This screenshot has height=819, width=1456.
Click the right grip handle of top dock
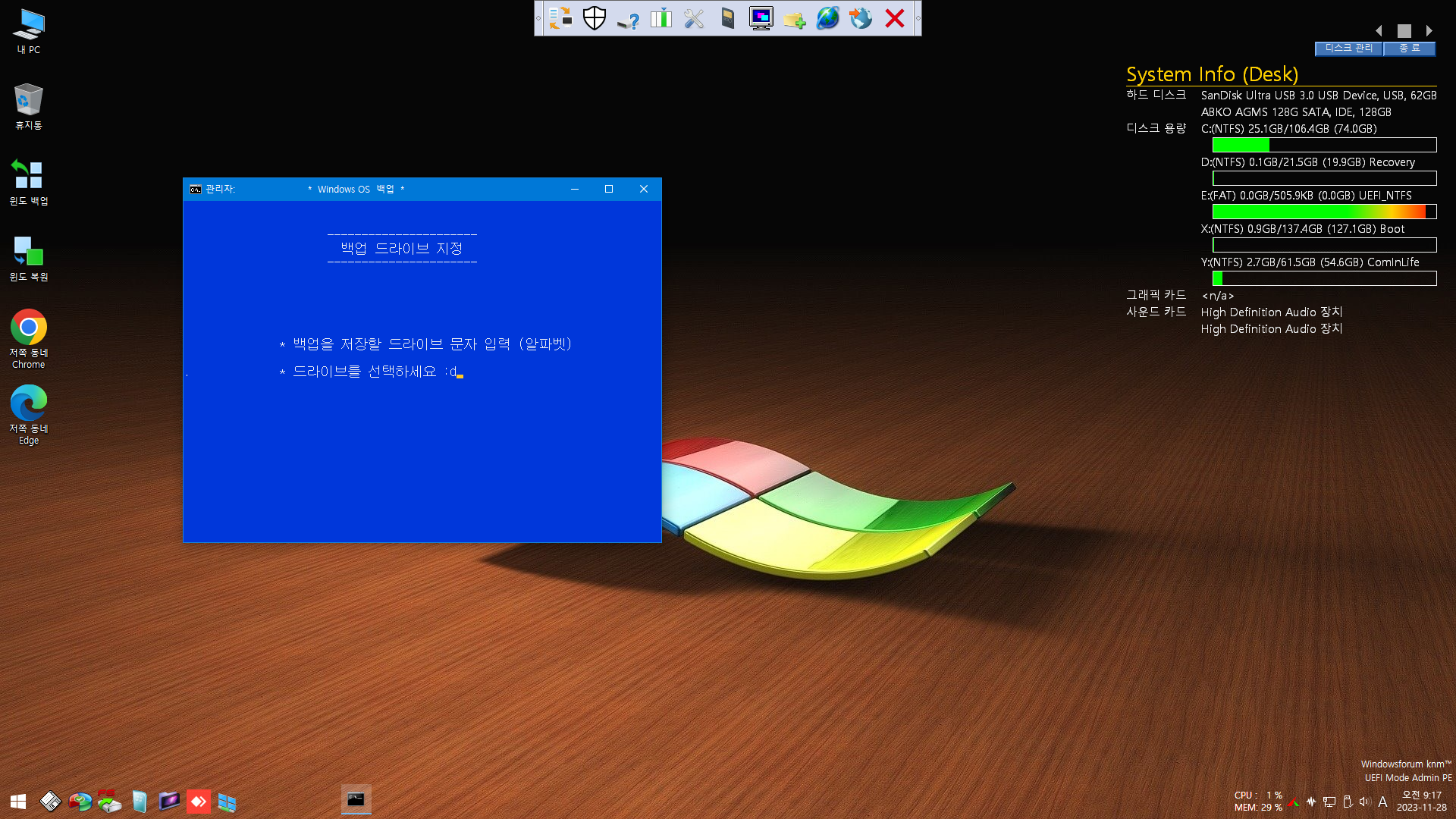click(x=918, y=18)
